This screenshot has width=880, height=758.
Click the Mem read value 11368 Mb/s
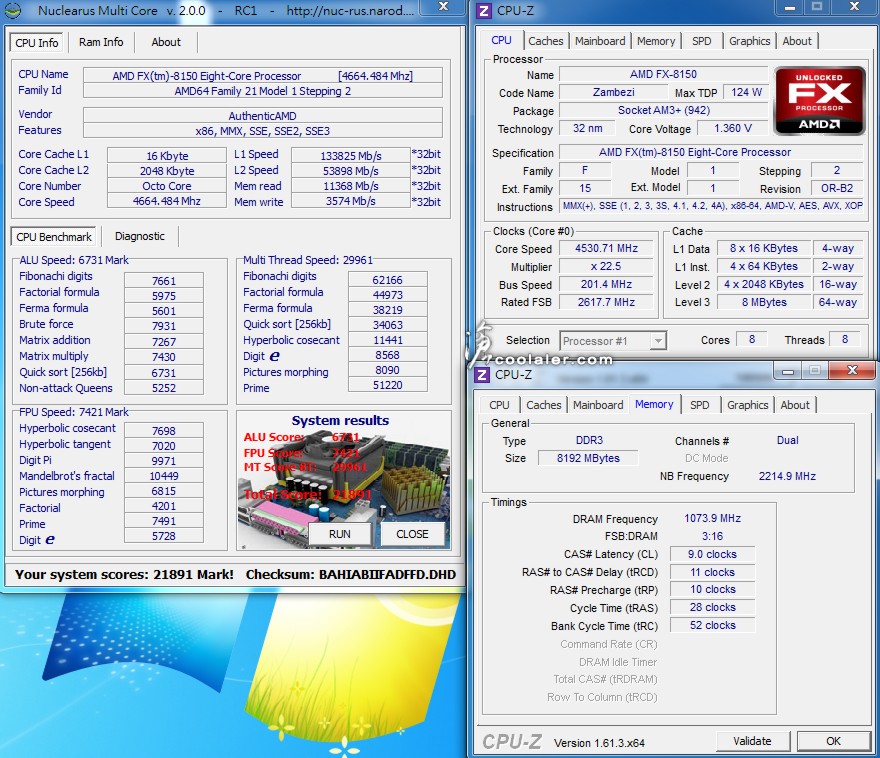(x=351, y=186)
